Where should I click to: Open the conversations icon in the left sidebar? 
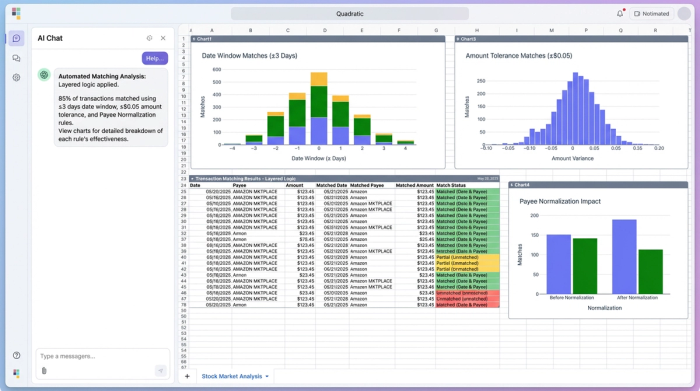click(x=17, y=58)
